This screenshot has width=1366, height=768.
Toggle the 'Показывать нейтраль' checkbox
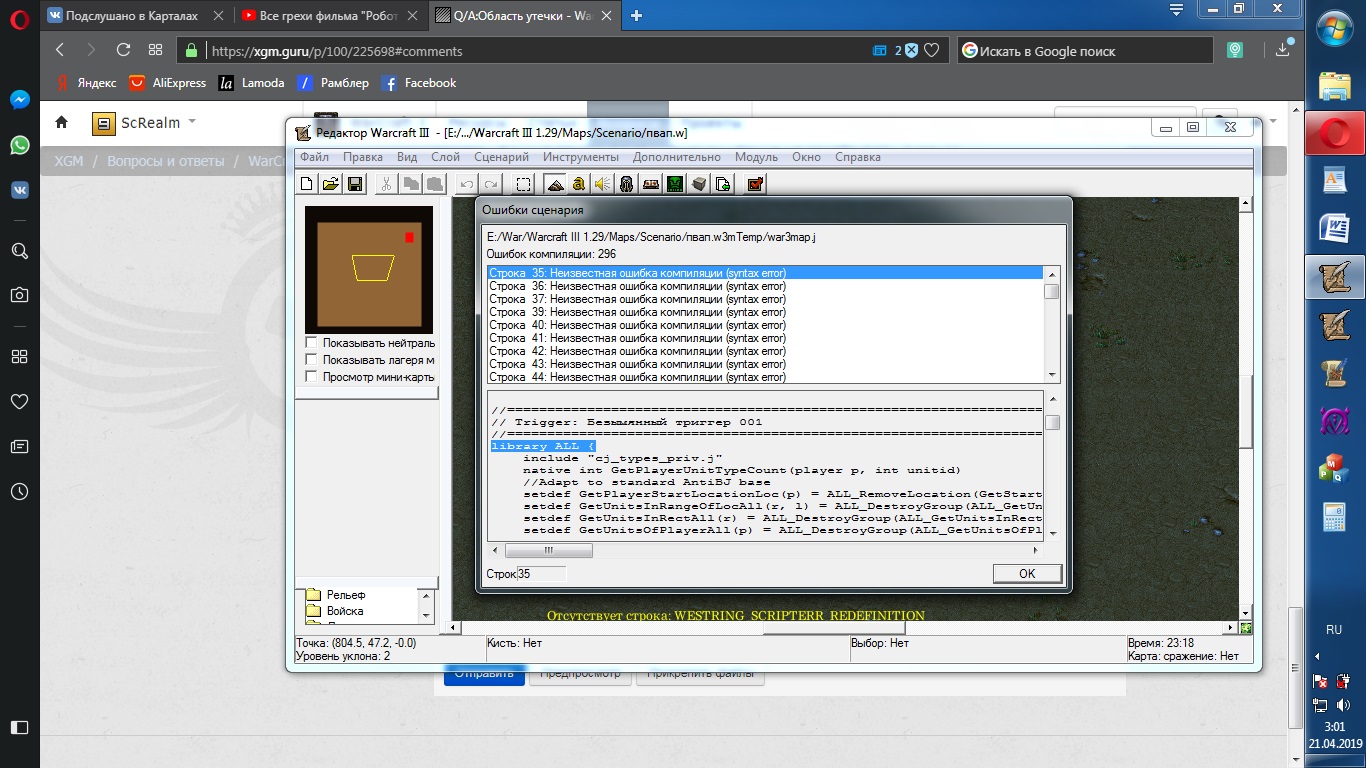(312, 343)
